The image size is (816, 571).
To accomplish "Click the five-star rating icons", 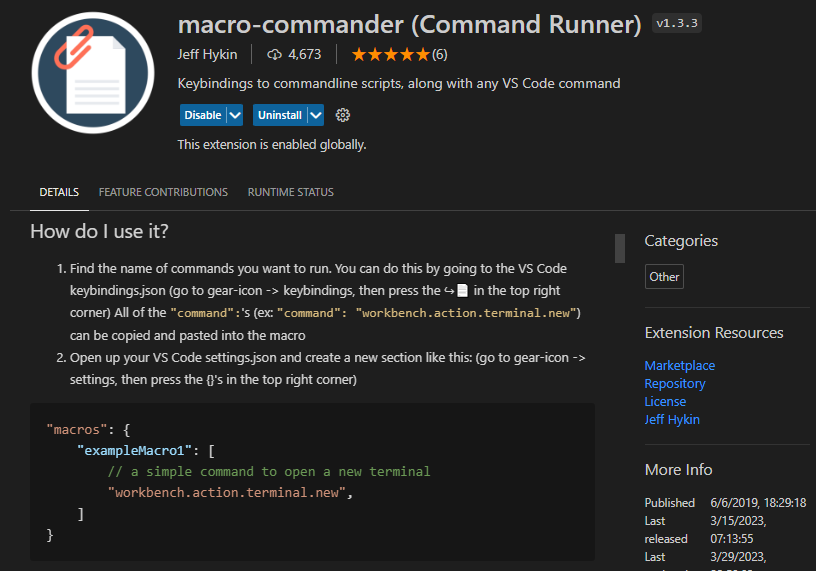I will tap(390, 54).
